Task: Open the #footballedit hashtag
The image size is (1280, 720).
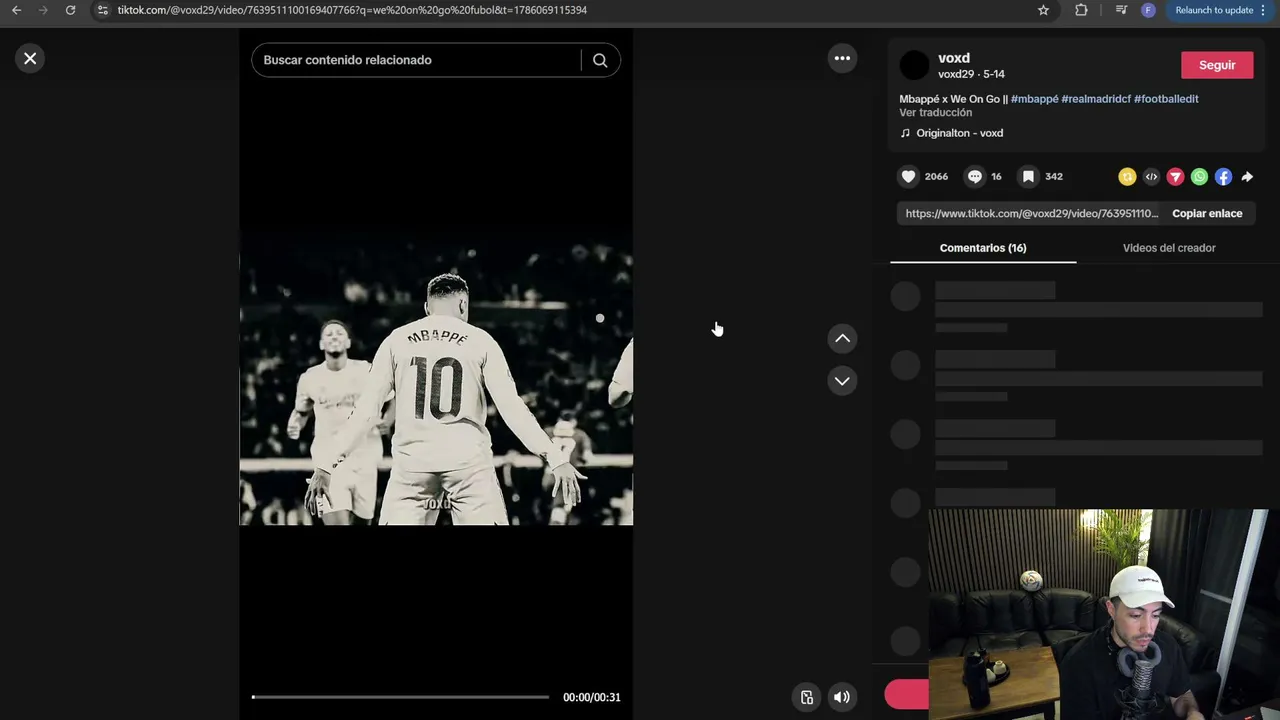Action: pyautogui.click(x=1166, y=99)
